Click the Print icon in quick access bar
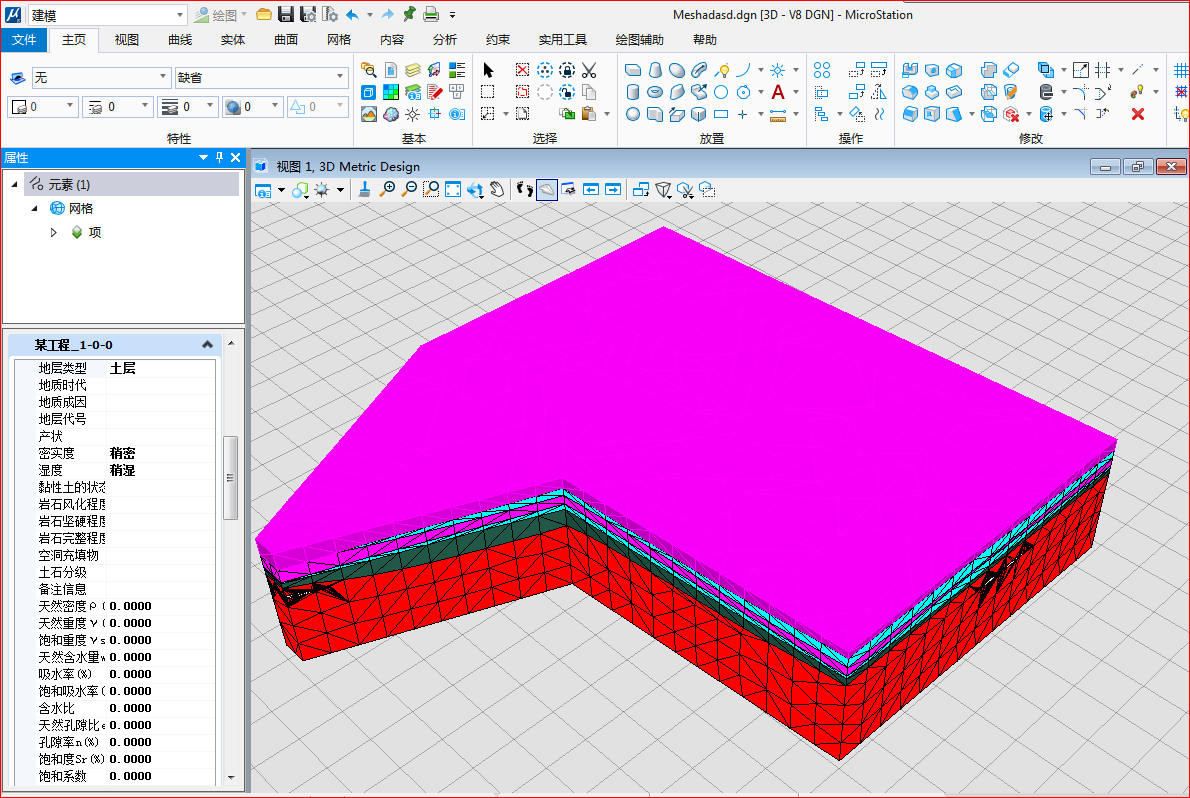Screen dimensions: 1190x798 [431, 14]
